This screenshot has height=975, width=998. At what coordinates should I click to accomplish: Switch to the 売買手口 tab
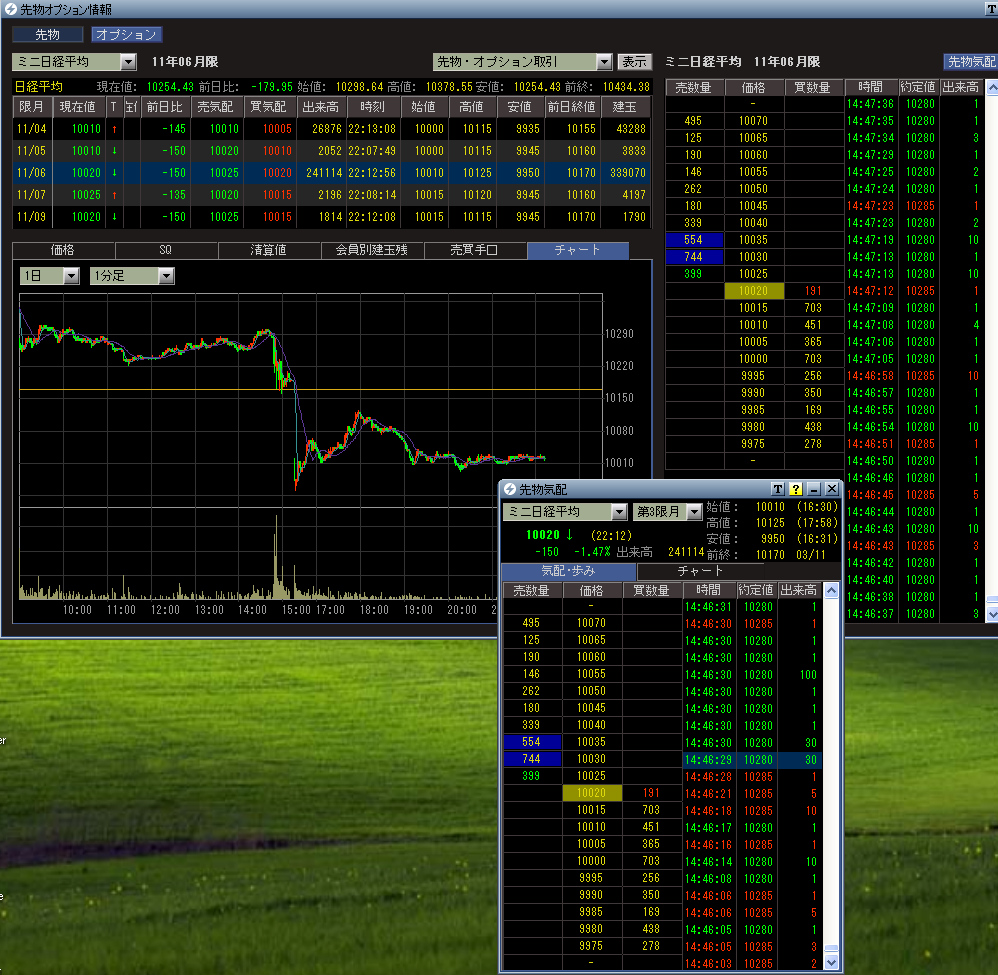tap(475, 250)
